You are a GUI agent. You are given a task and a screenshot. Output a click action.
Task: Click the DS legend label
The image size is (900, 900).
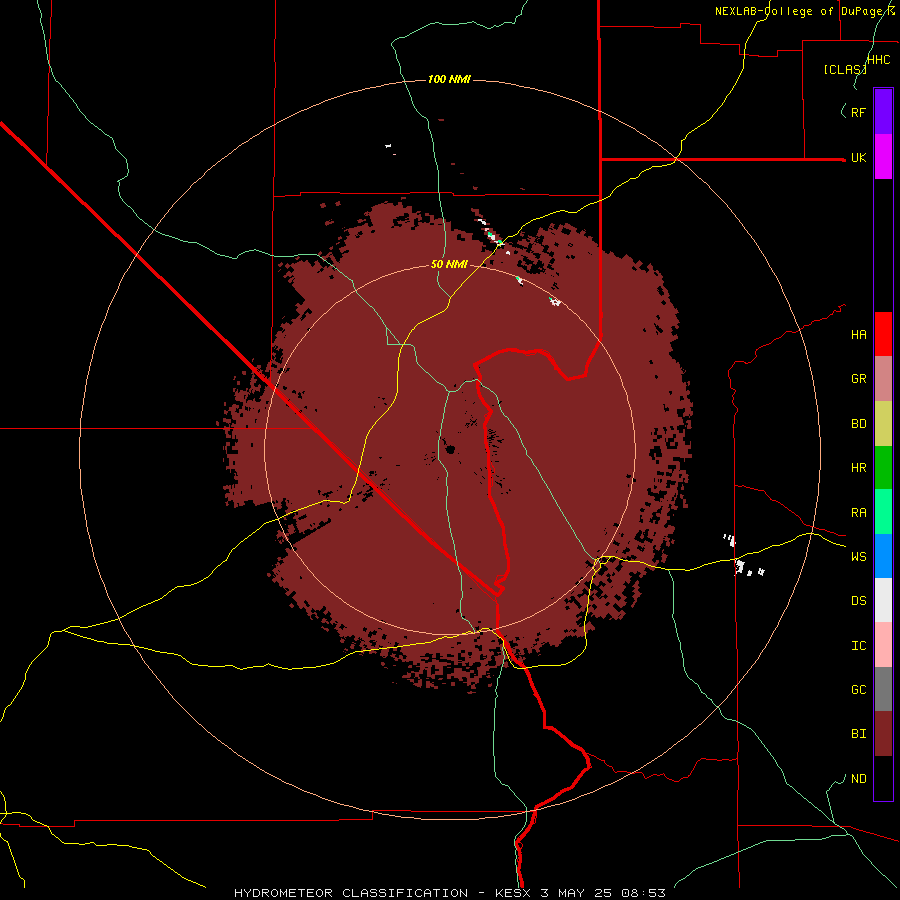pos(858,601)
